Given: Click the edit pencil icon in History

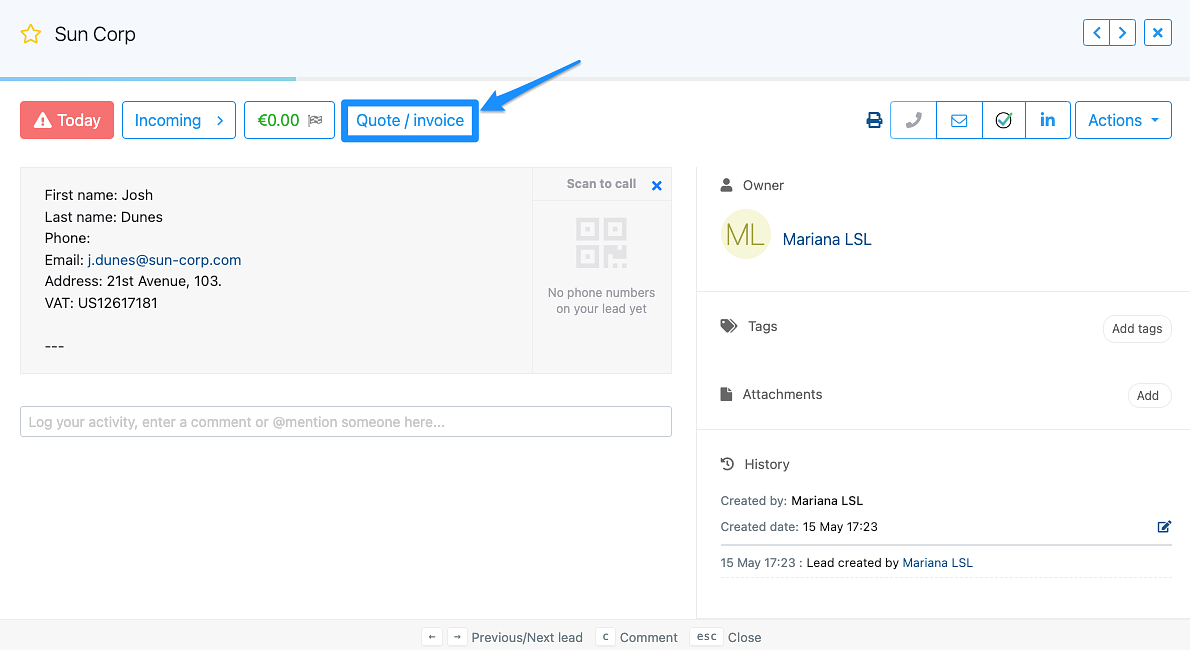Looking at the screenshot, I should click(1164, 526).
